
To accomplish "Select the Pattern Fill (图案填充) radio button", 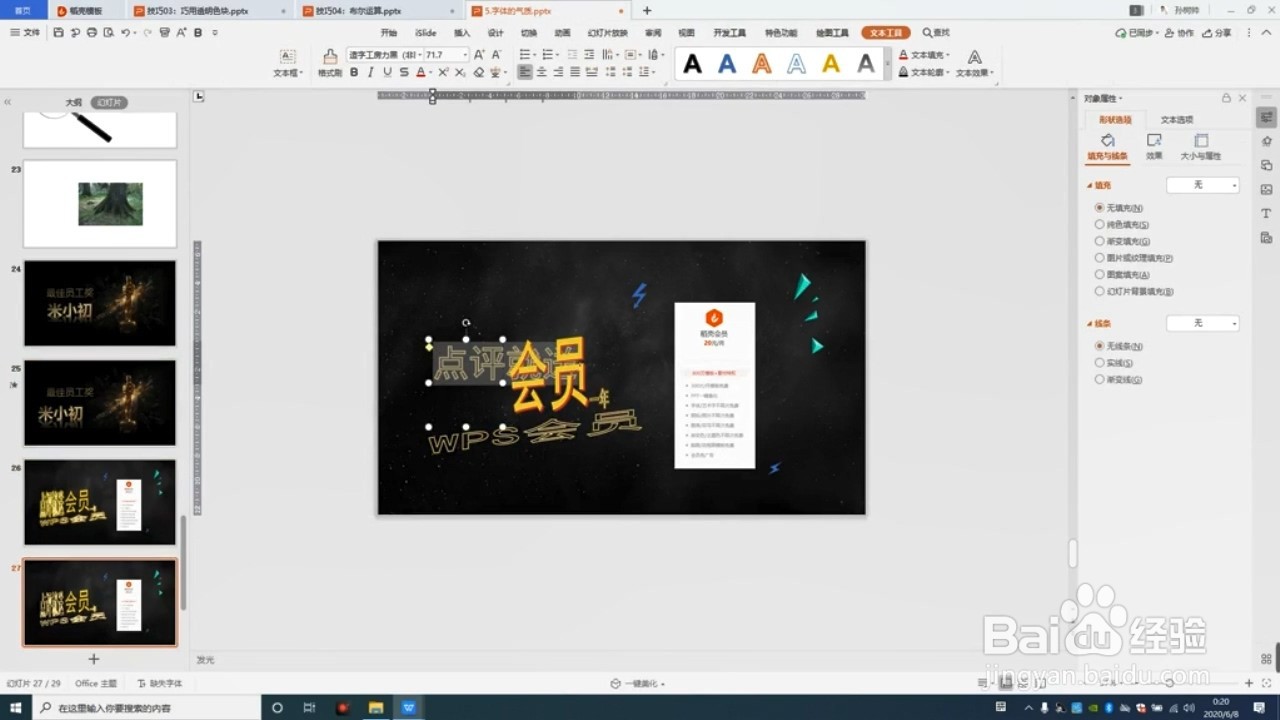I will point(1100,274).
